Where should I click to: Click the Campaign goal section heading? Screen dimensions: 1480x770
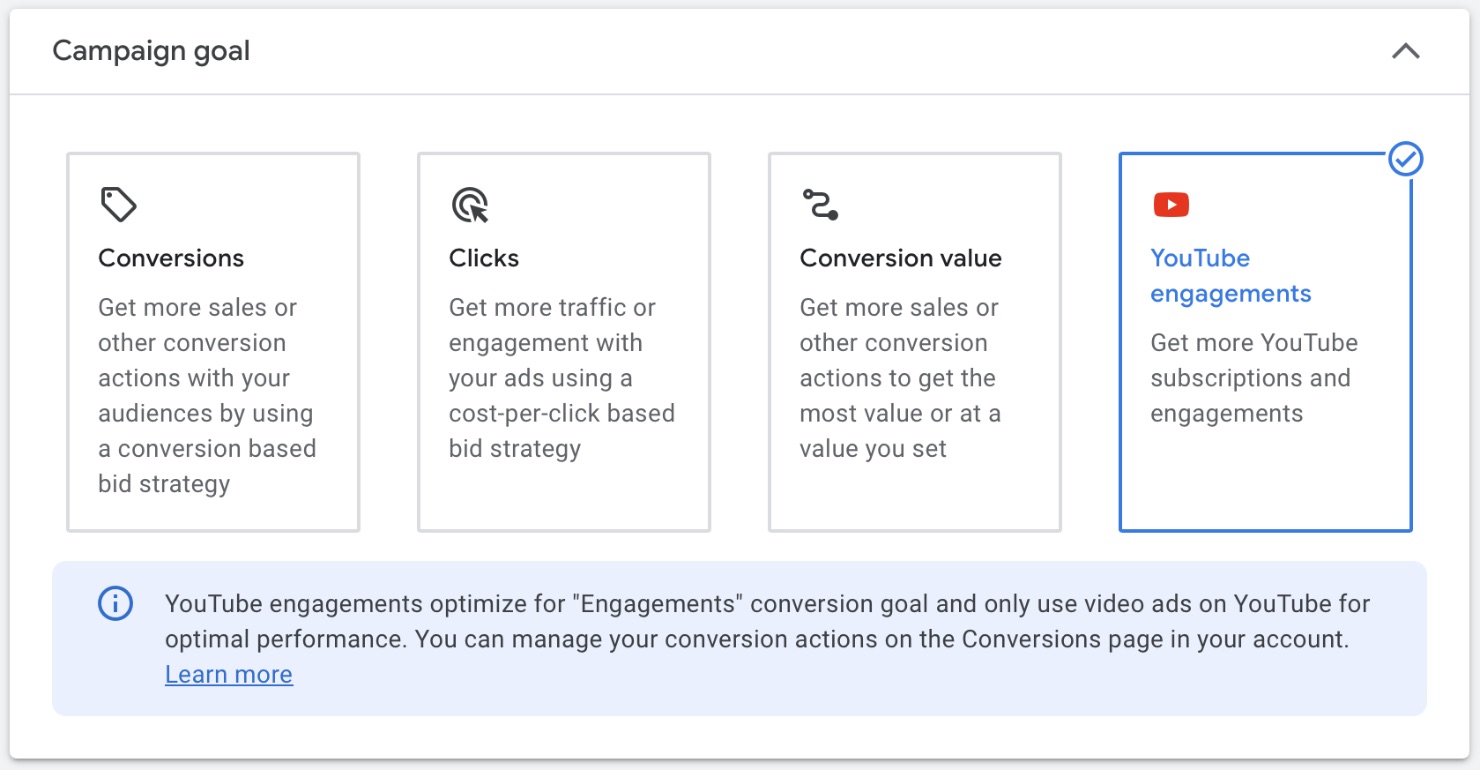pyautogui.click(x=151, y=51)
